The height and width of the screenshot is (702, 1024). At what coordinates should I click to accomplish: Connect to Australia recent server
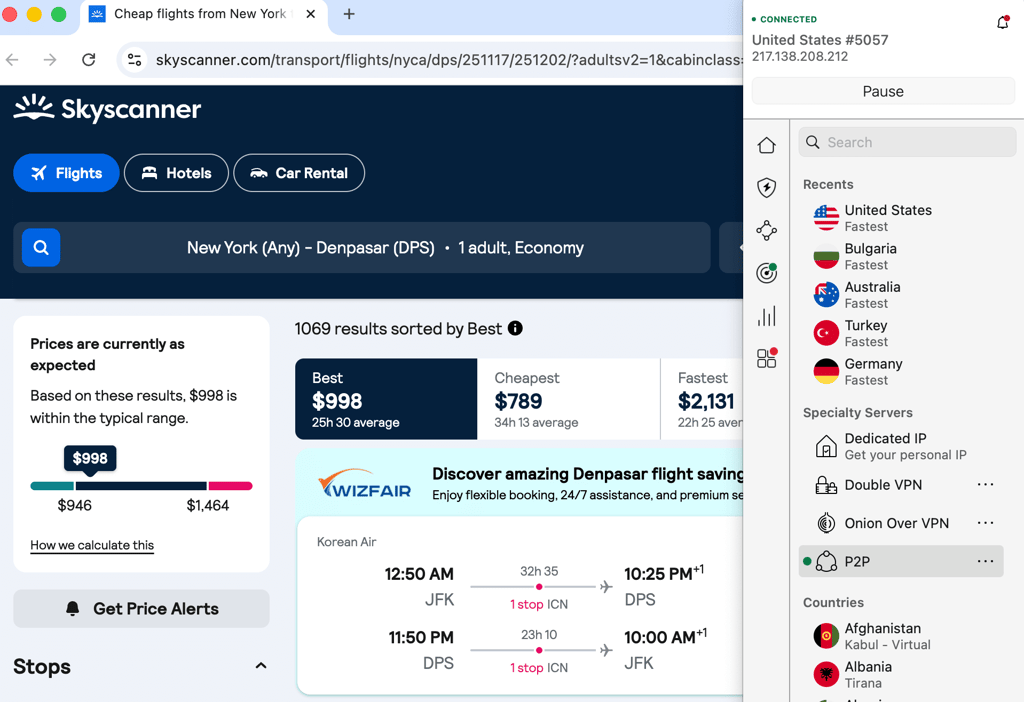[x=901, y=295]
